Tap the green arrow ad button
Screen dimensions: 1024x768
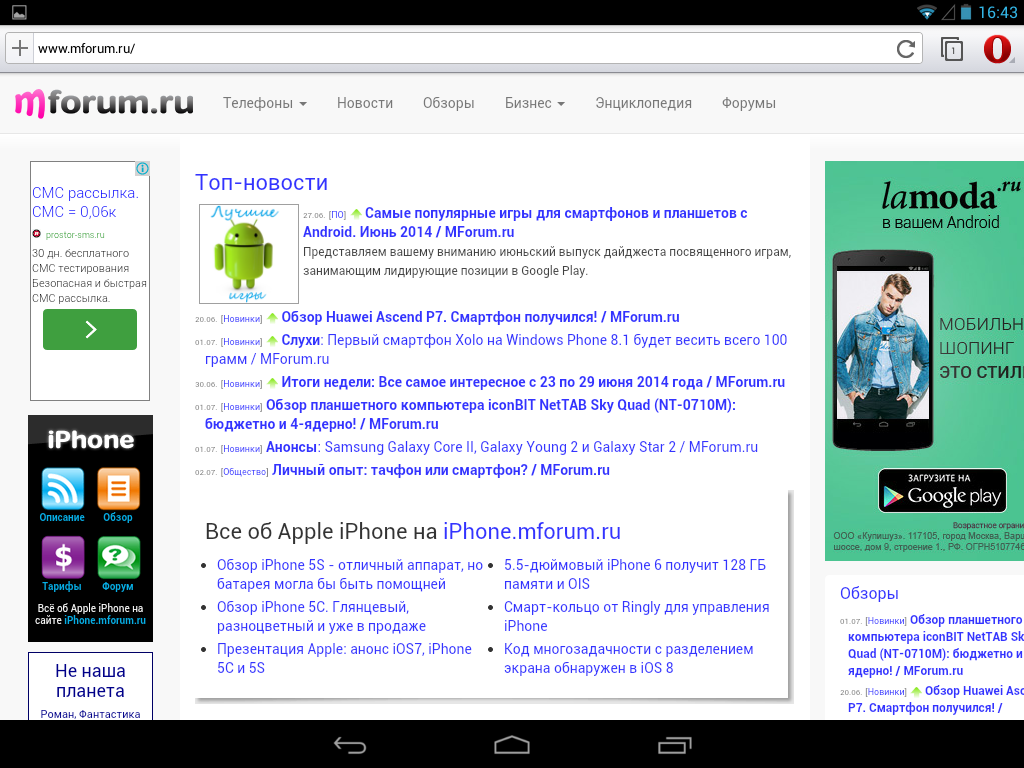(90, 329)
